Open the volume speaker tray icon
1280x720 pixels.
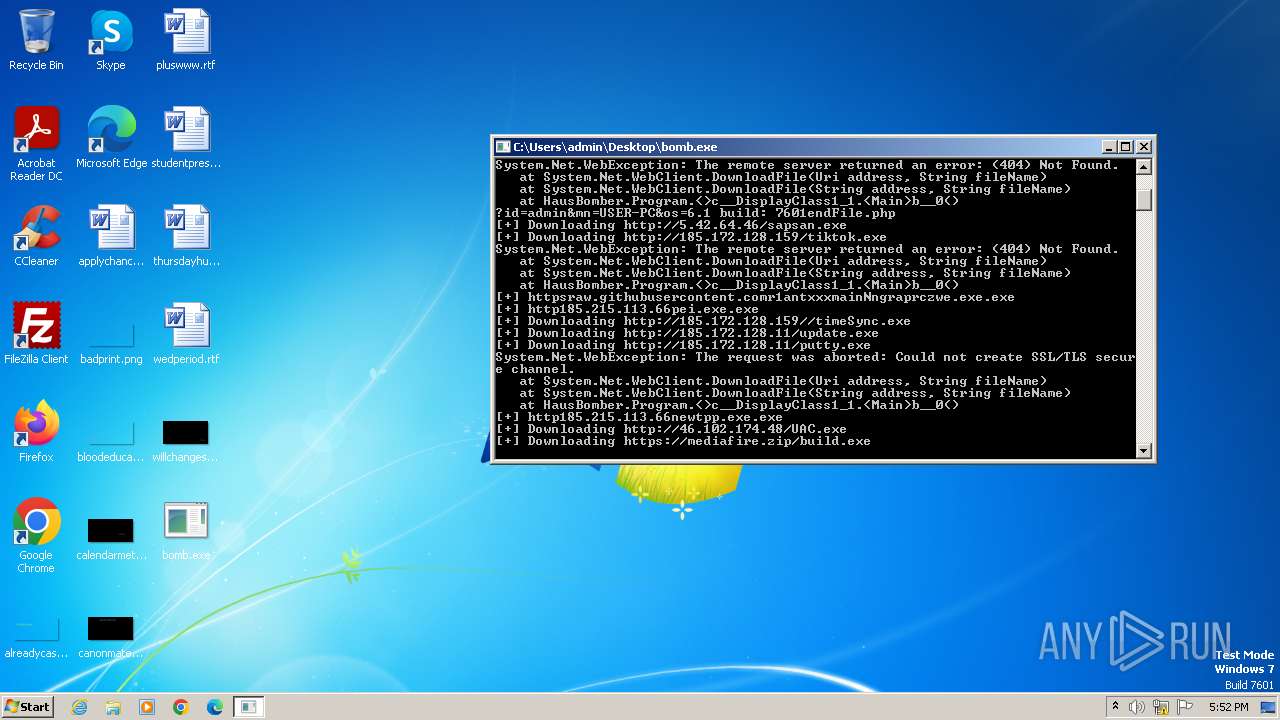[x=1137, y=707]
